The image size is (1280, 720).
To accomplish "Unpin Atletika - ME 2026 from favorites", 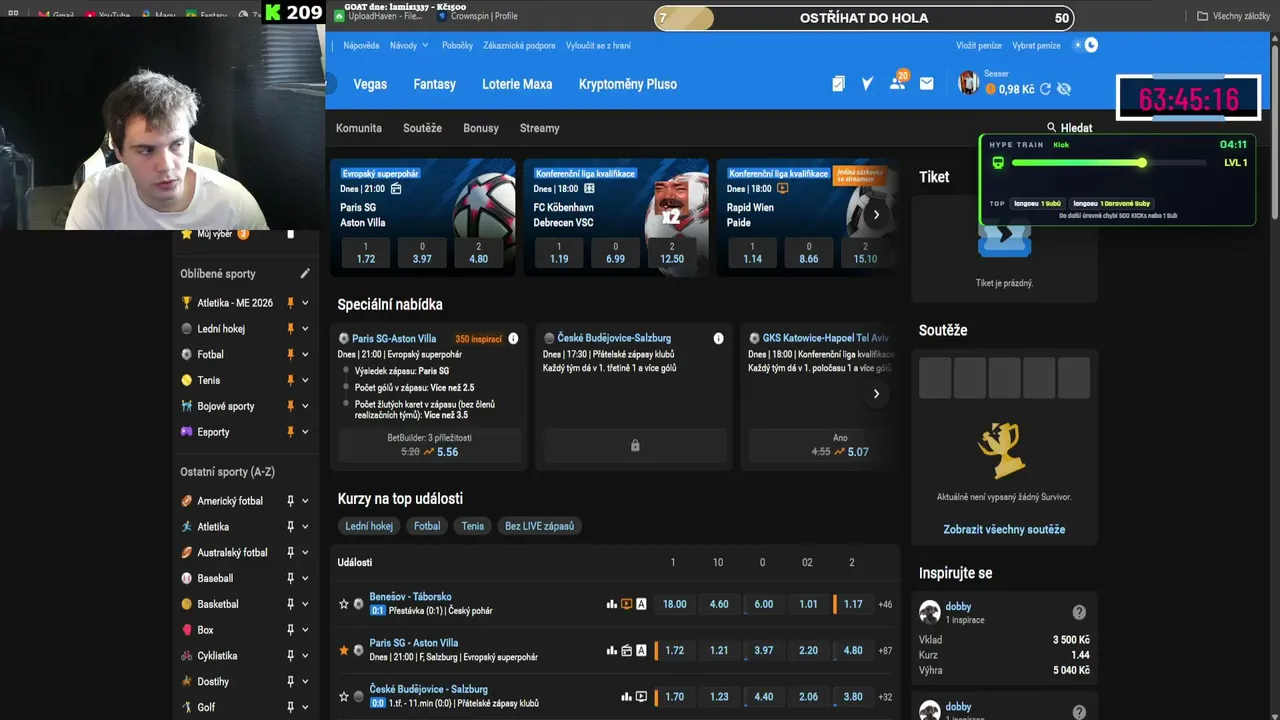I will tap(291, 303).
